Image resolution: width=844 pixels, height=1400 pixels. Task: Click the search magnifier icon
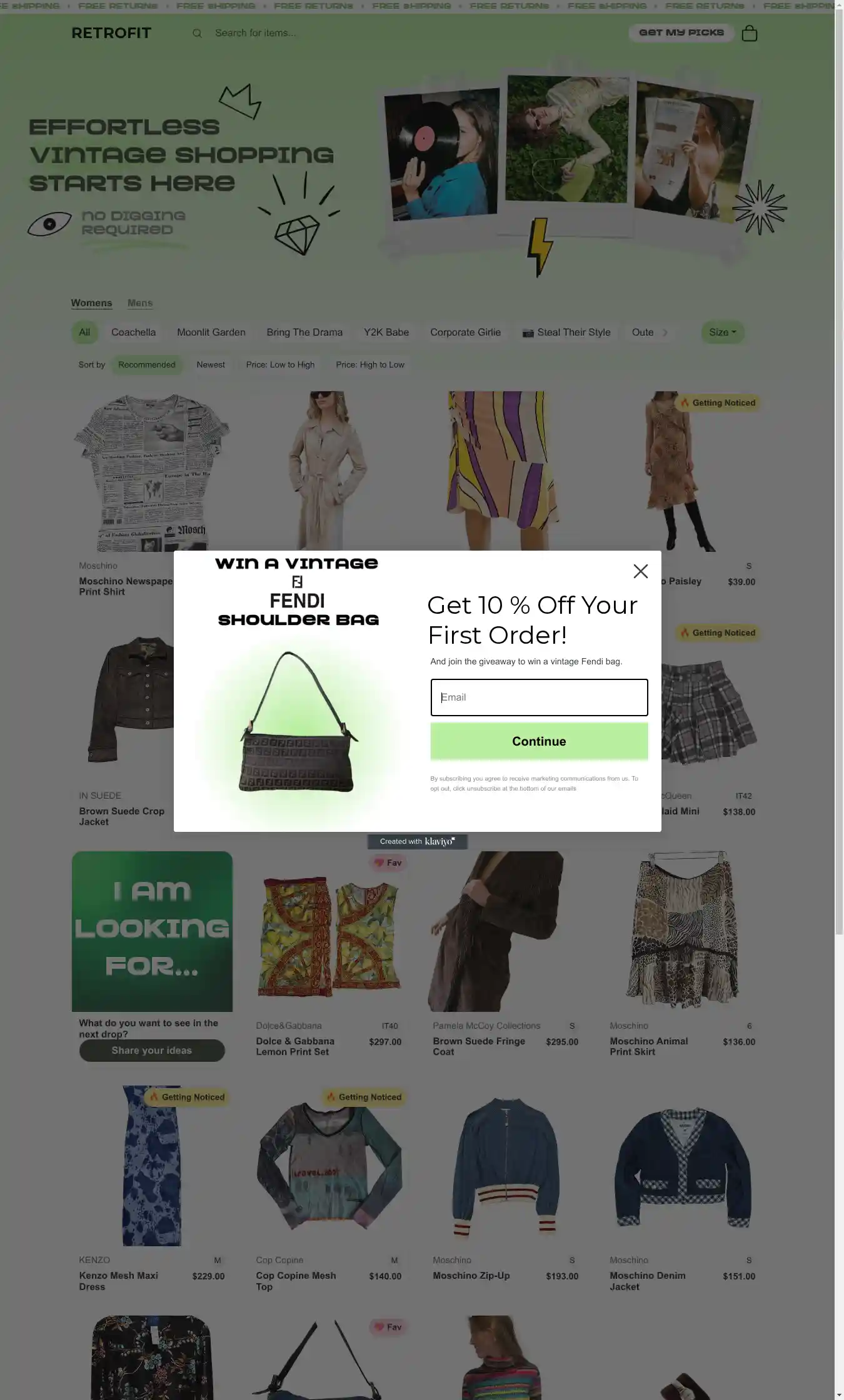[197, 33]
